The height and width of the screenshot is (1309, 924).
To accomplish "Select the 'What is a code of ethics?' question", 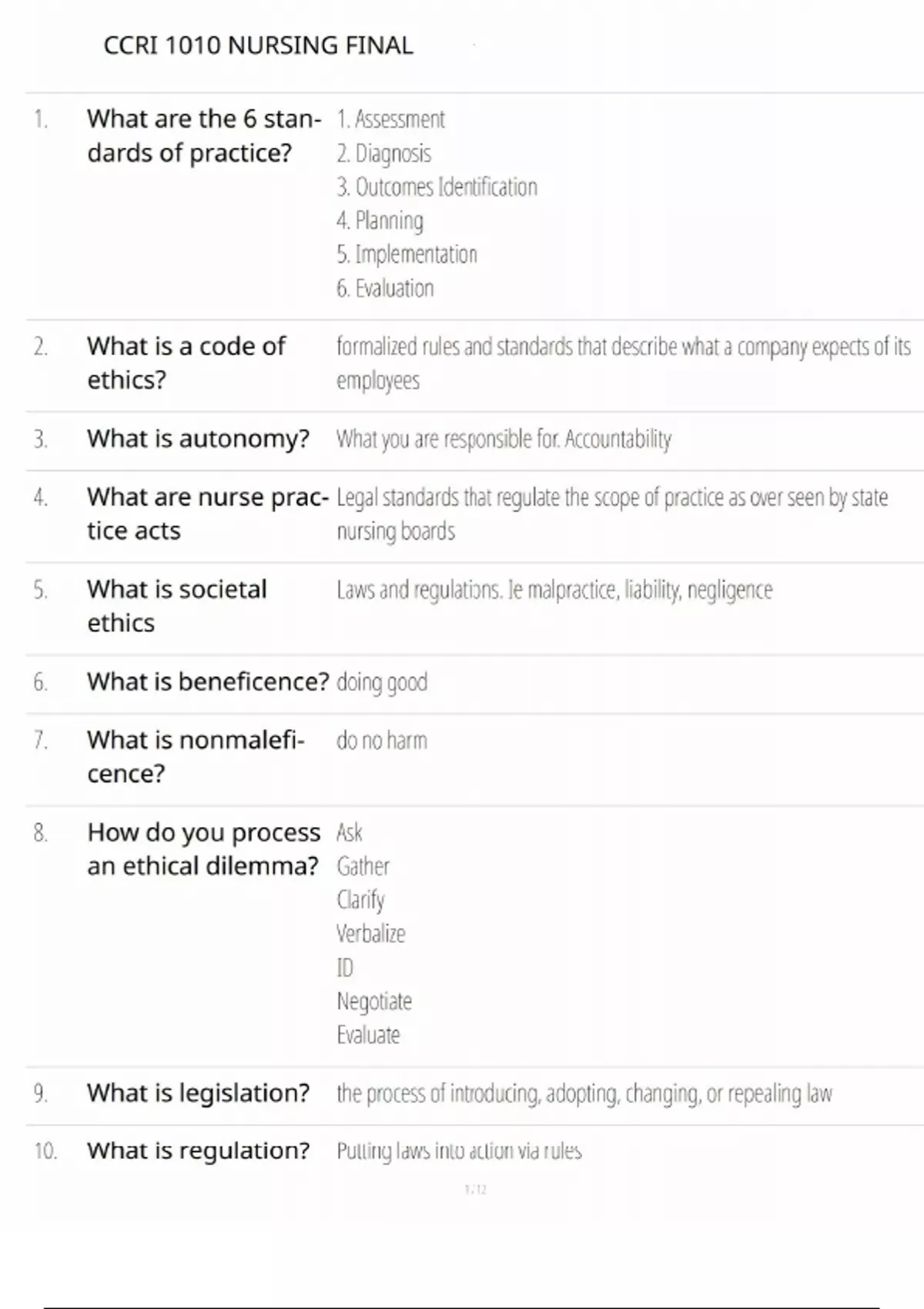I will 186,363.
